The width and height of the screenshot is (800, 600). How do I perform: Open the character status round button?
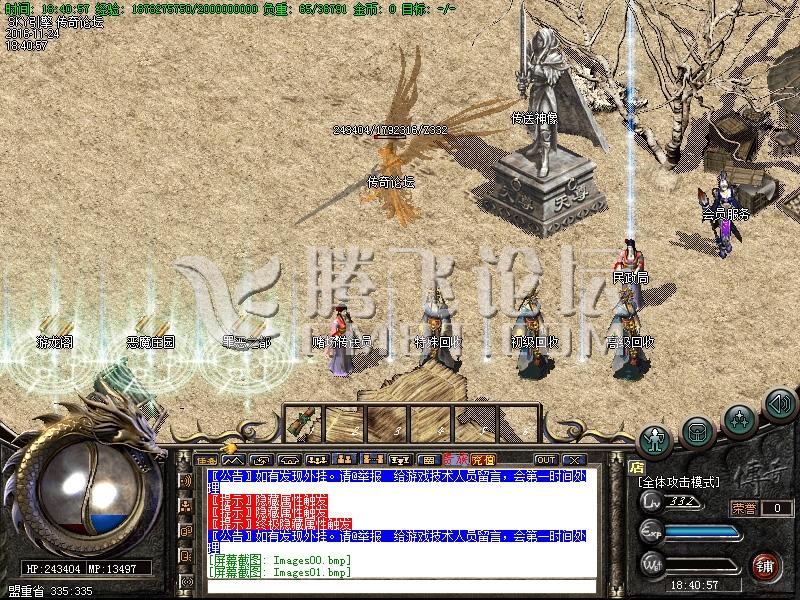(655, 440)
